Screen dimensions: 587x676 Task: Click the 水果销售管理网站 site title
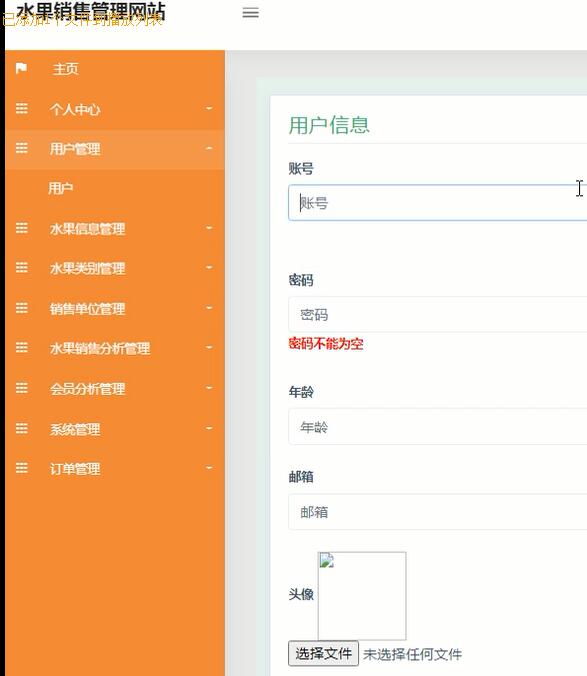point(91,12)
